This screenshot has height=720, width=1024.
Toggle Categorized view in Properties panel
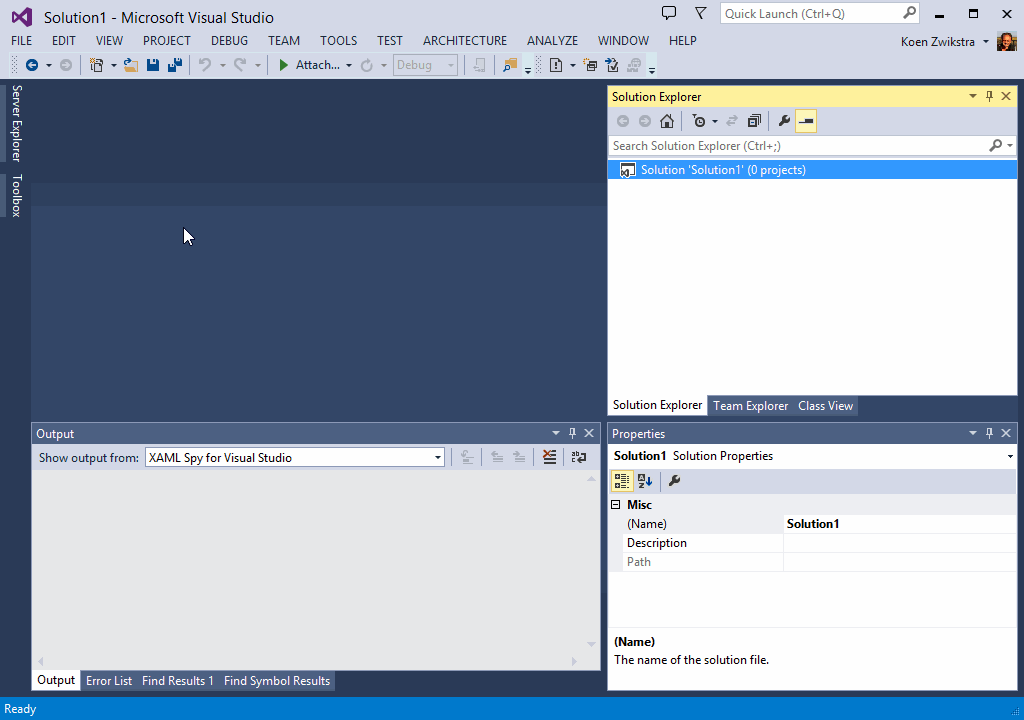pos(622,481)
